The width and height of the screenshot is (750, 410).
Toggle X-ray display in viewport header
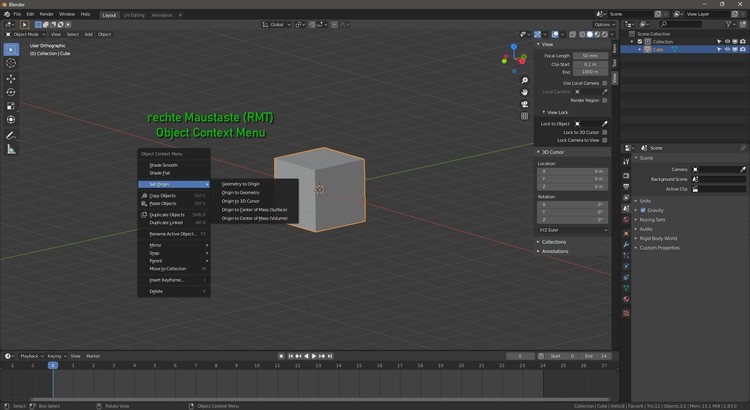point(572,34)
